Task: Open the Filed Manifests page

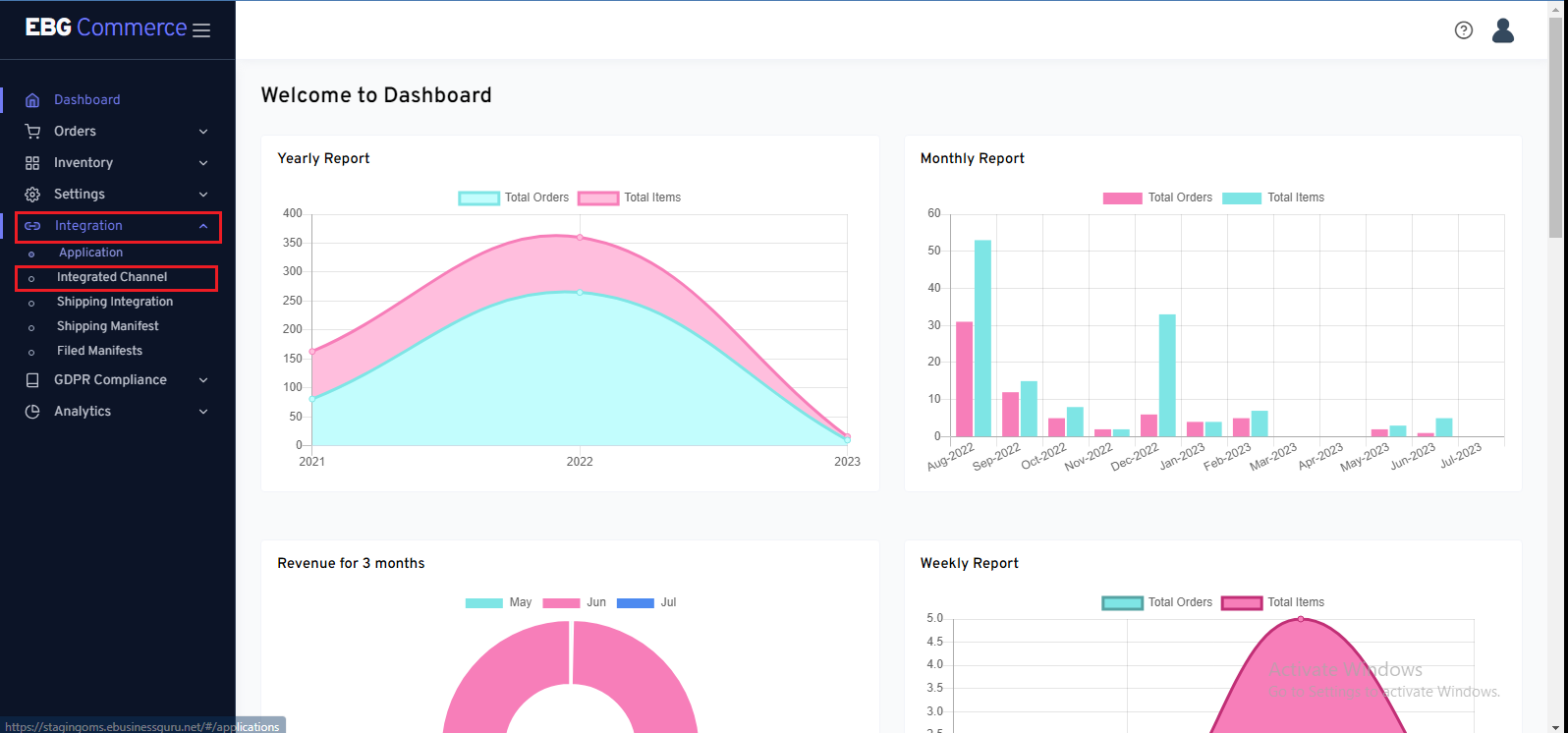Action: click(99, 351)
